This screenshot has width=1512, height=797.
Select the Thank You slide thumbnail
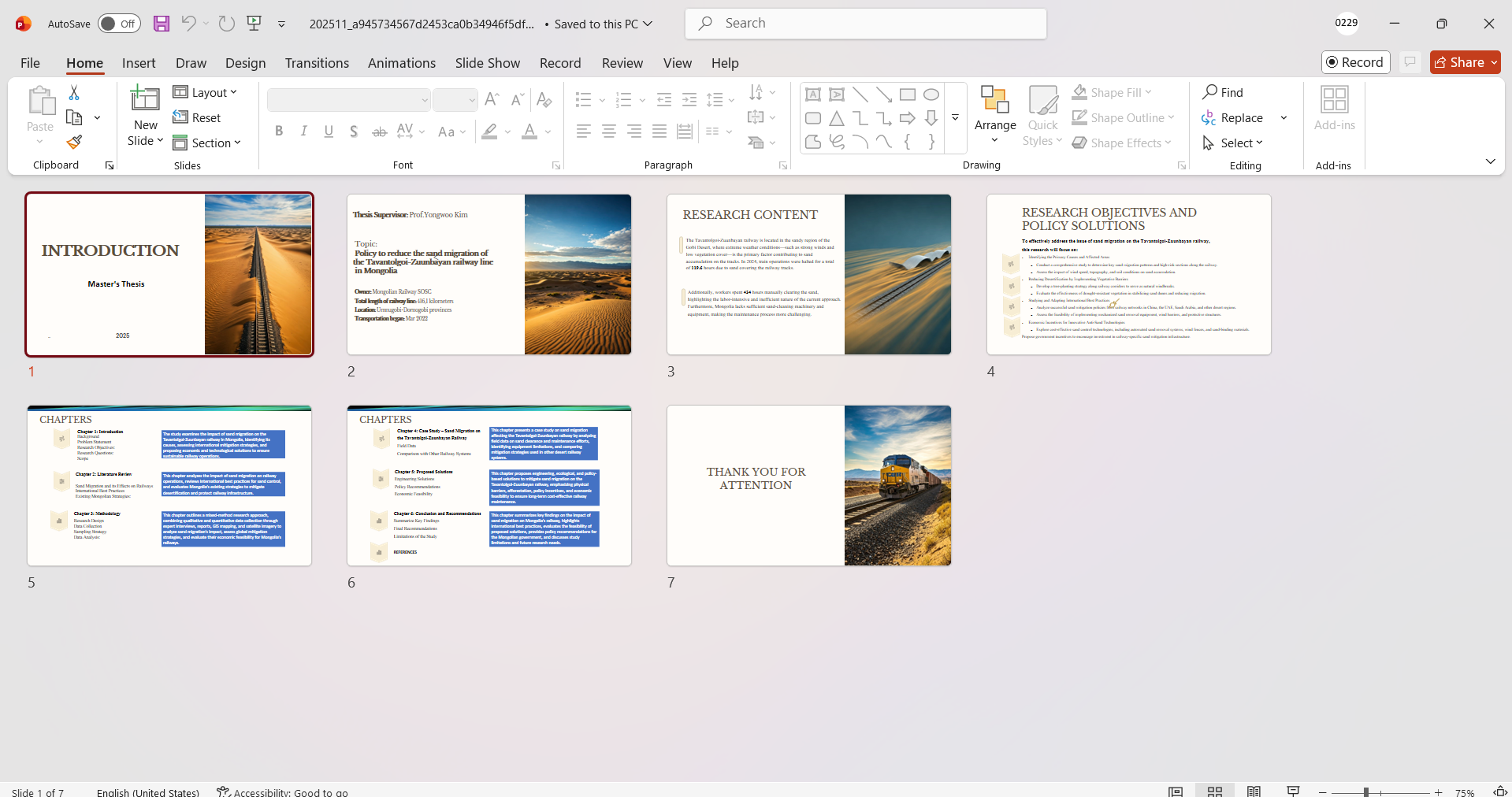pos(809,485)
